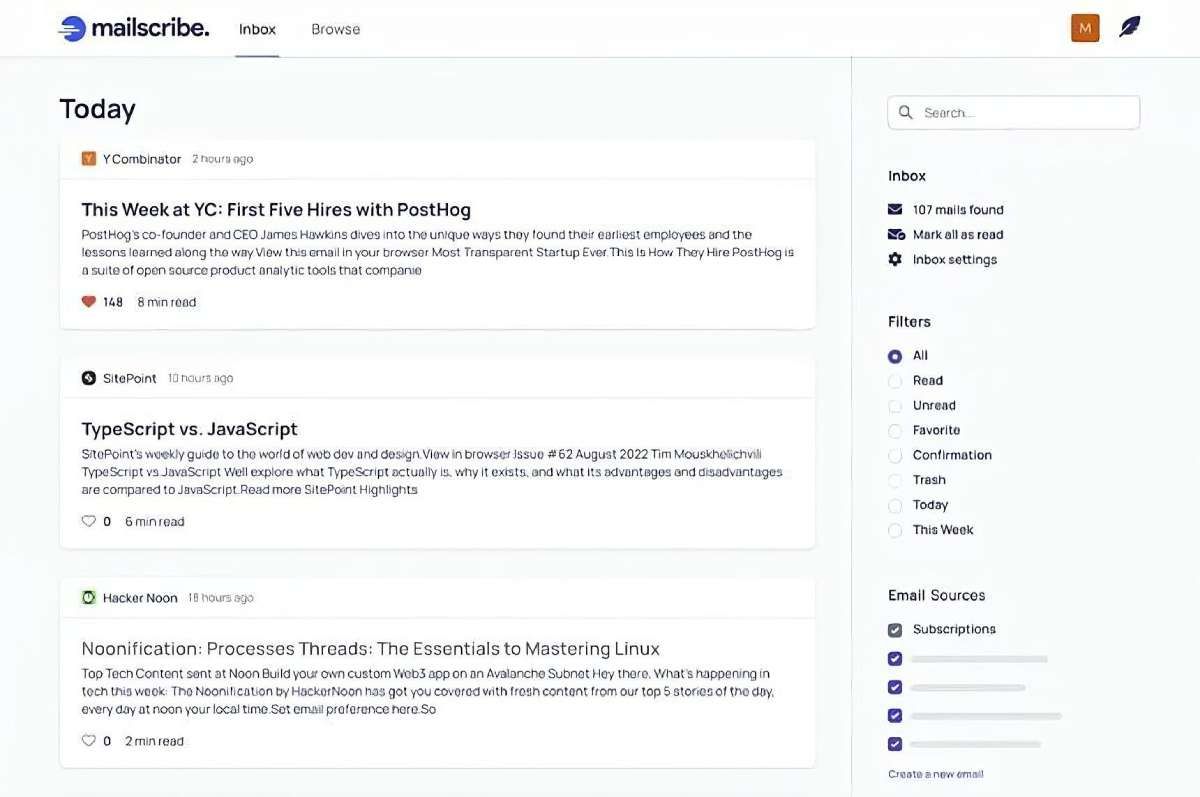The height and width of the screenshot is (797, 1200).
Task: Click the mailscribe logo icon
Action: pyautogui.click(x=72, y=29)
